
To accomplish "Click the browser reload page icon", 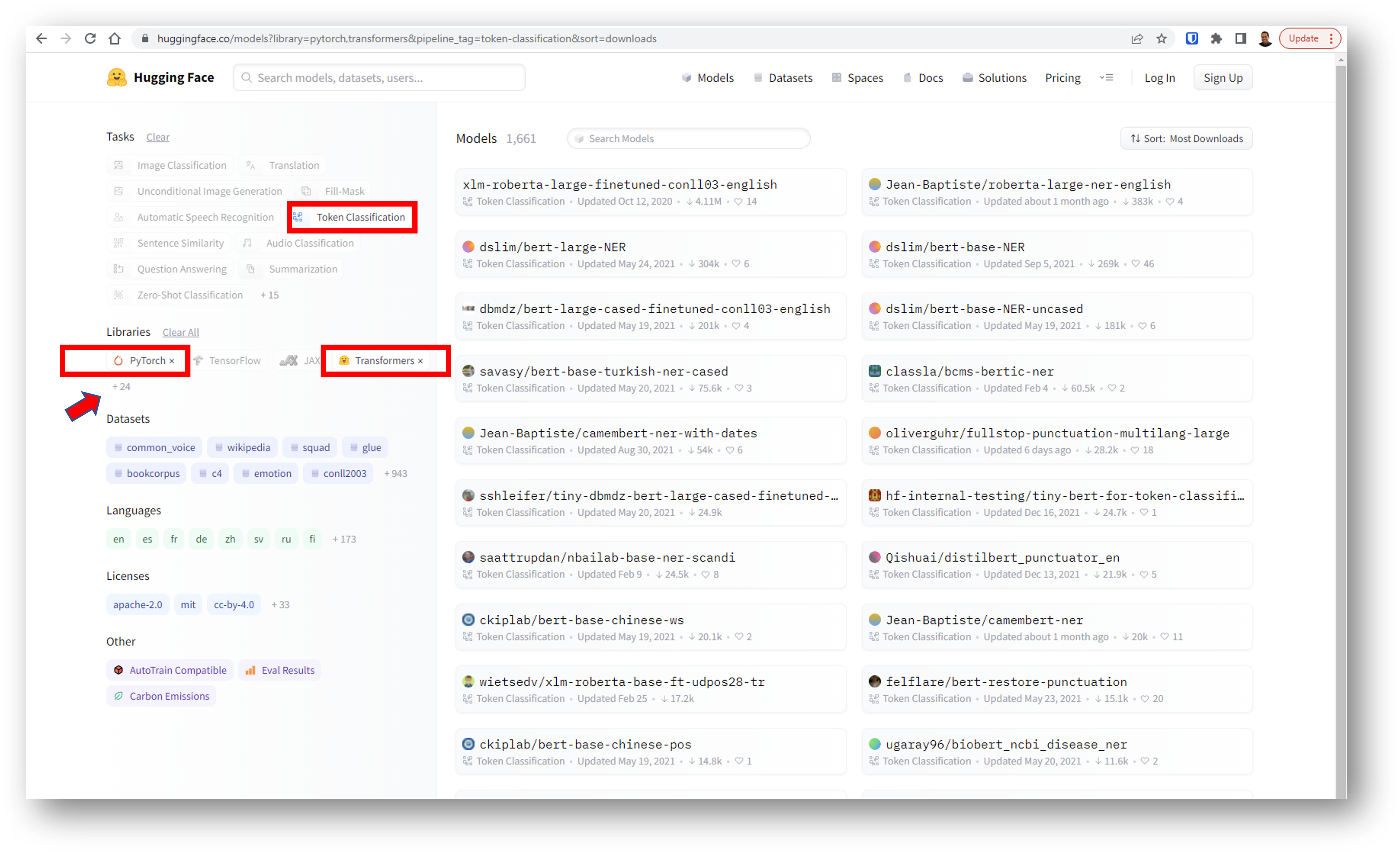I will pos(90,39).
